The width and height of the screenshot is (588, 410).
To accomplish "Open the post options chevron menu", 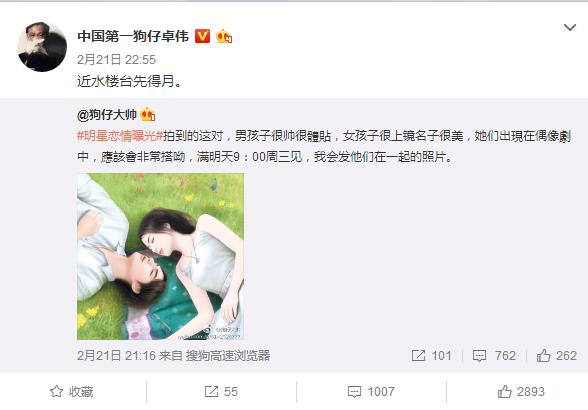I will pyautogui.click(x=570, y=27).
